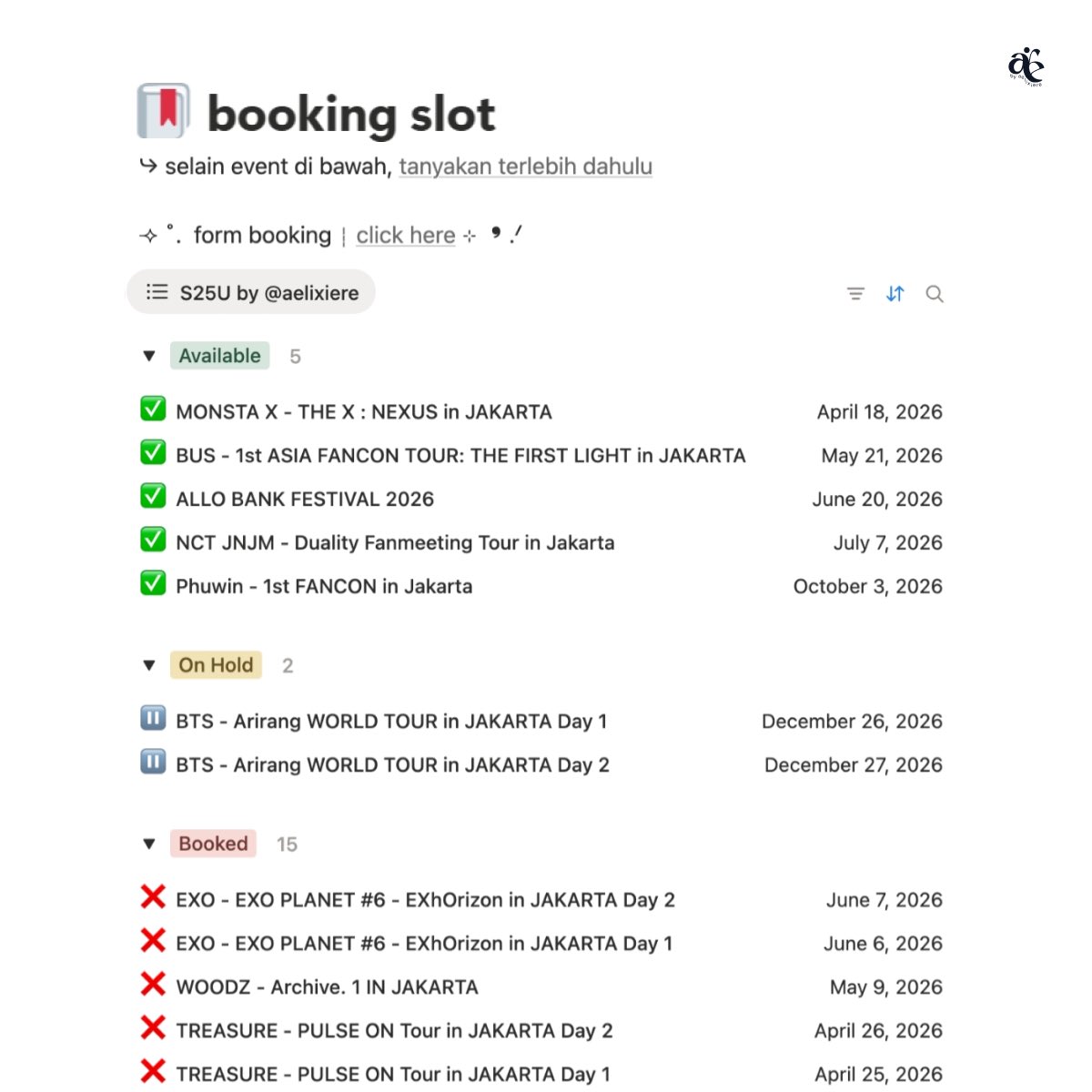Open the search magnifier icon
The image size is (1092, 1092).
pos(935,294)
